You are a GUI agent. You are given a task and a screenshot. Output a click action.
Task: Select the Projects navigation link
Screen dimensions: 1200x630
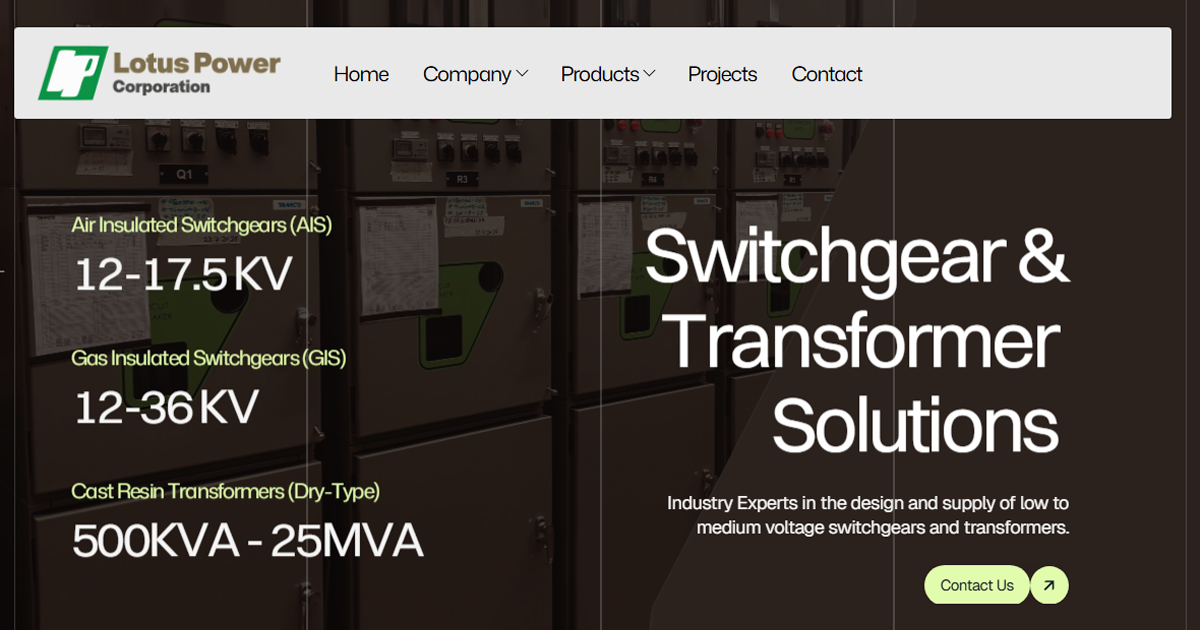coord(722,73)
